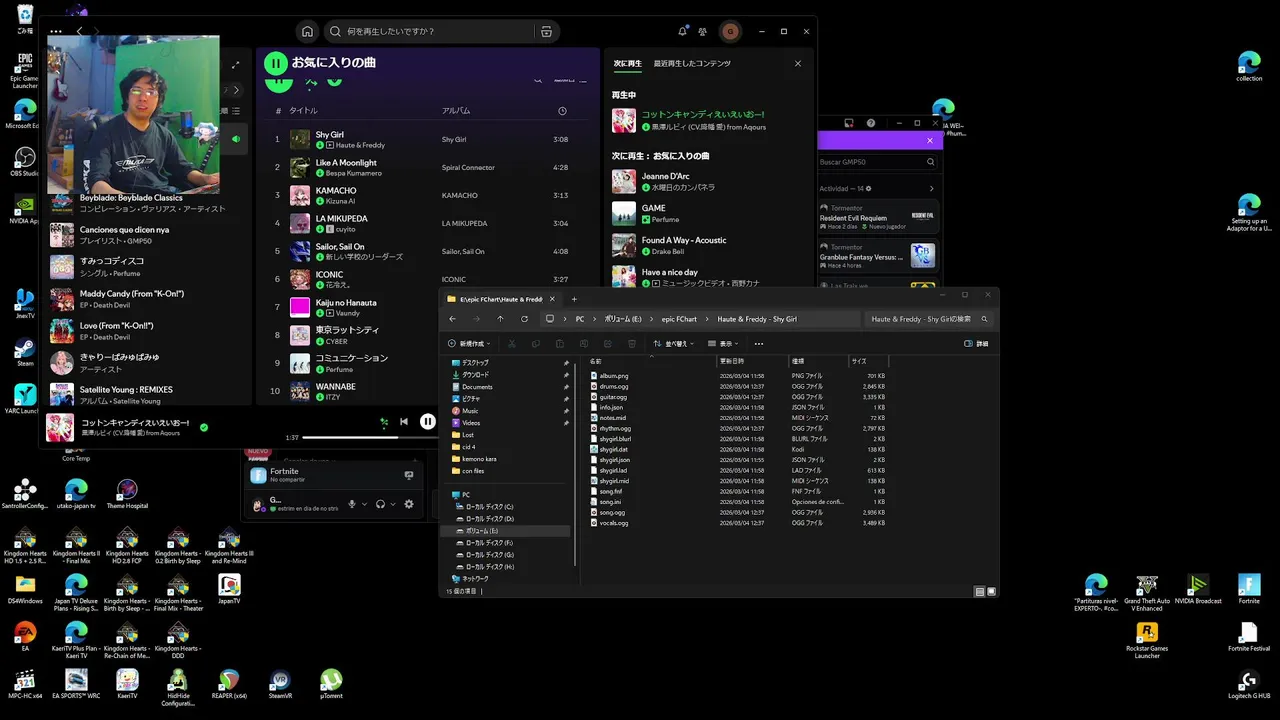Screen dimensions: 1280x720
Task: Sort by duration clock column header
Action: (x=562, y=111)
